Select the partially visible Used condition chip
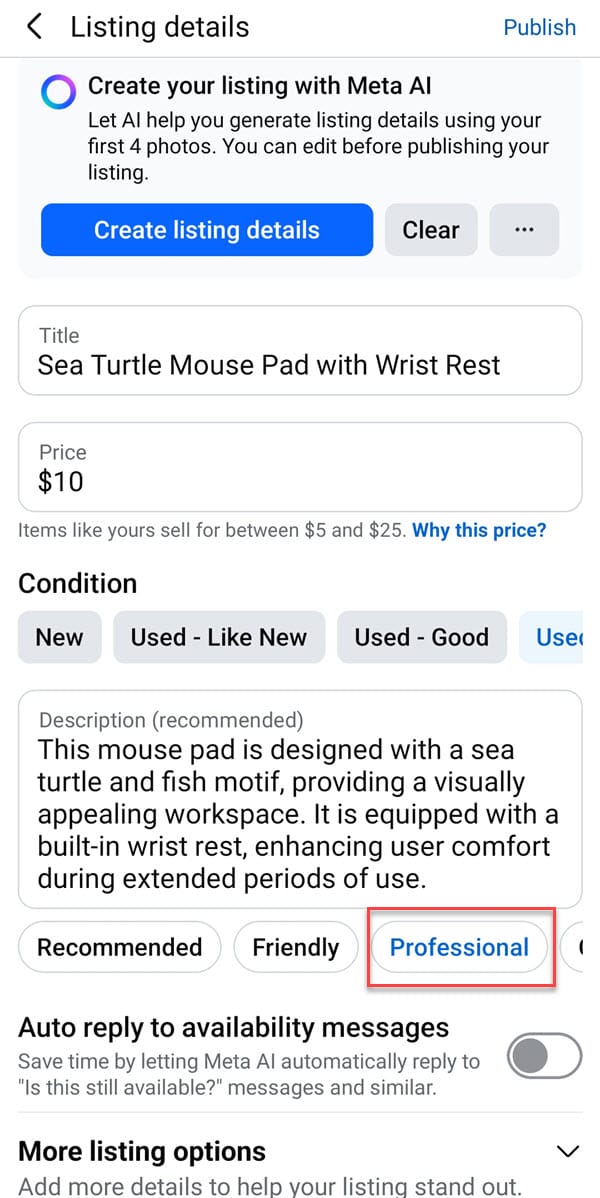The image size is (600, 1198). [x=559, y=637]
